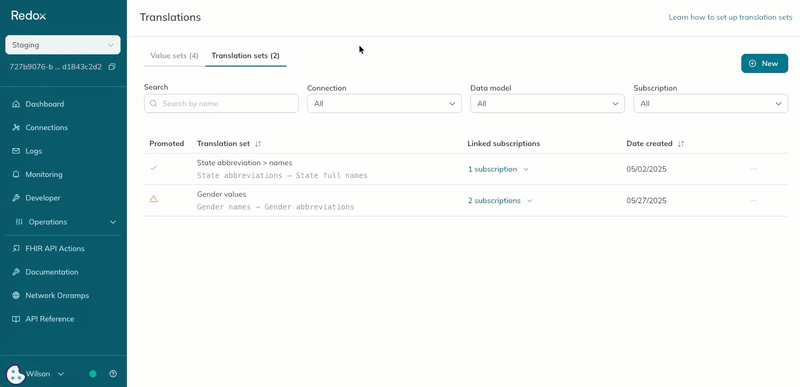Switch to the Value sets tab
800x387 pixels.
[174, 56]
